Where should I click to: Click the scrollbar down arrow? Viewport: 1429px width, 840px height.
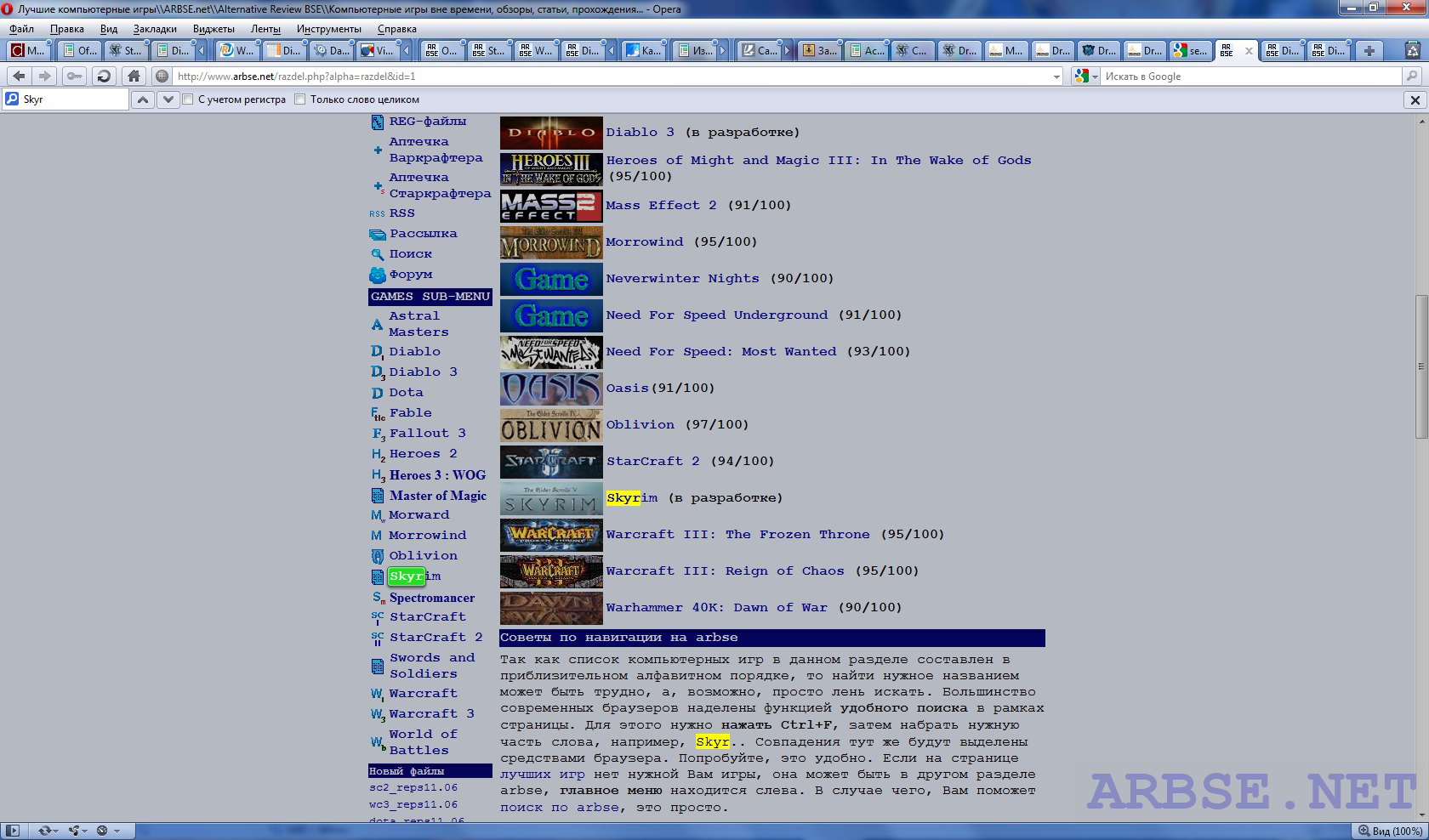tap(1420, 814)
